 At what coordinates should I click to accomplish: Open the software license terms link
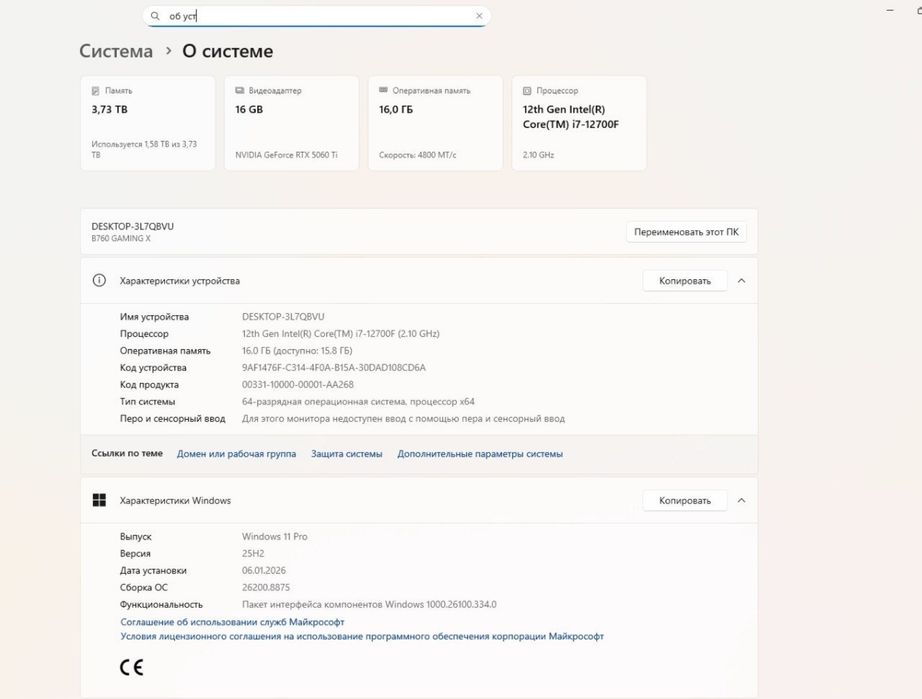coord(362,637)
